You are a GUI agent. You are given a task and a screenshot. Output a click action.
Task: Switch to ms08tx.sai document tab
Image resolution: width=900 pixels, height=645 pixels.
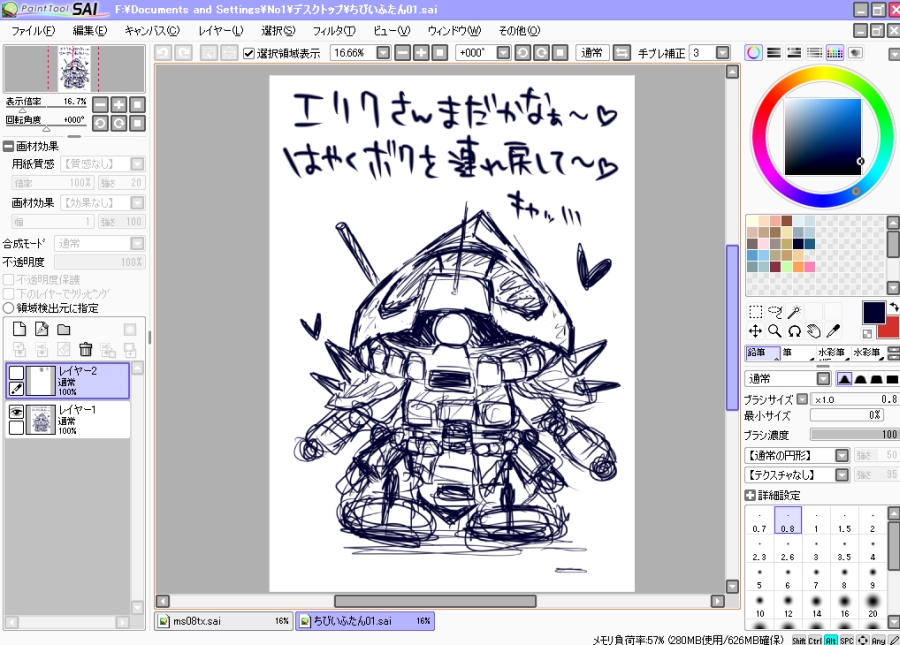click(x=224, y=621)
